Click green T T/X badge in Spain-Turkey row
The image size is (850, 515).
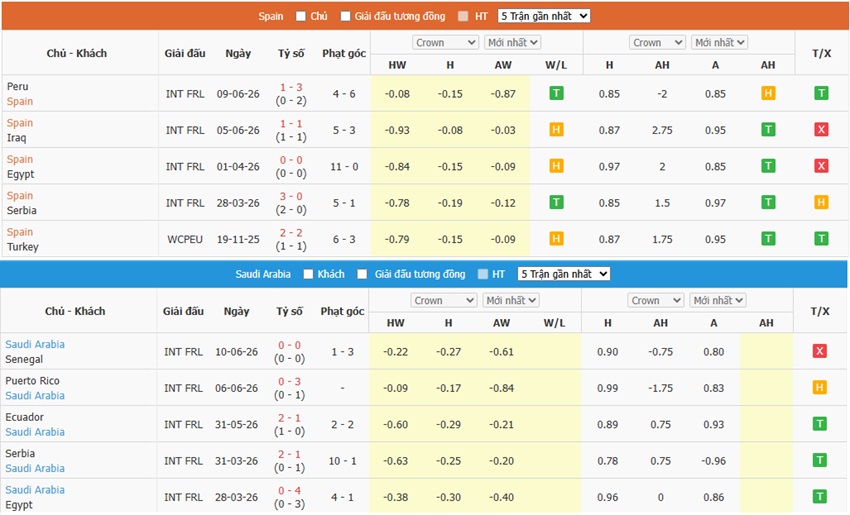(x=821, y=239)
